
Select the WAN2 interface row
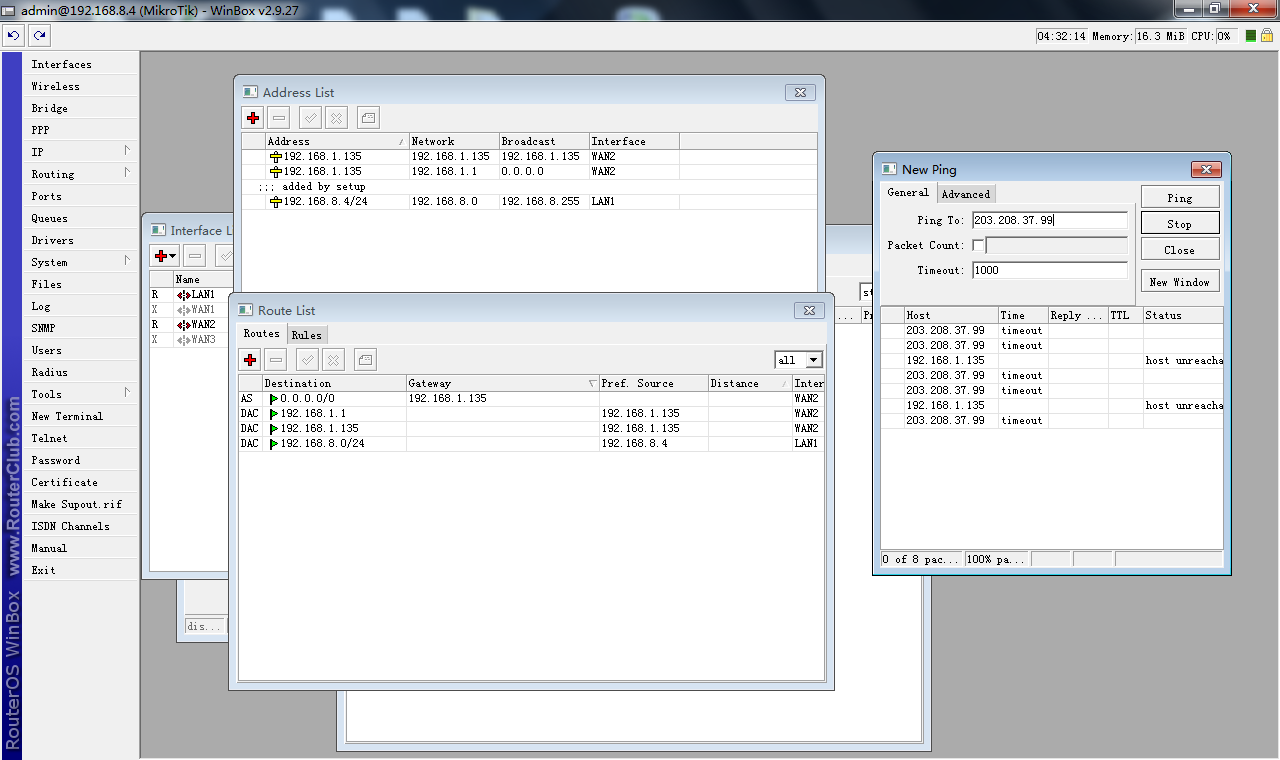point(191,325)
